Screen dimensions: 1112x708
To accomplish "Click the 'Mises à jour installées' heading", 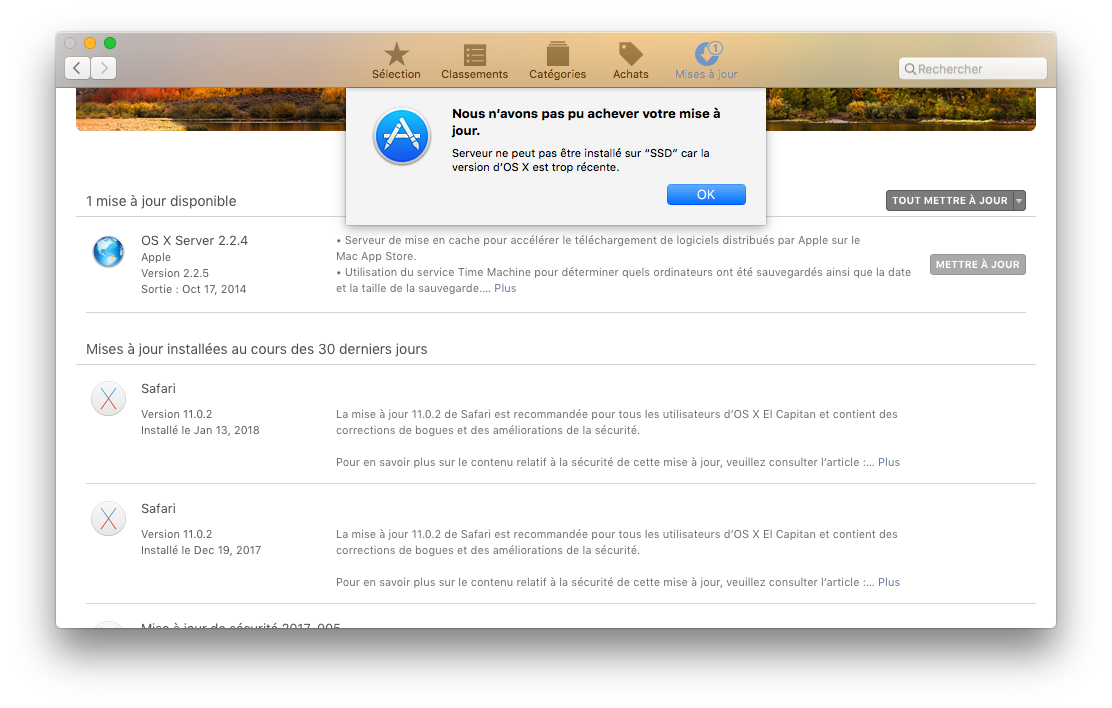I will 257,349.
